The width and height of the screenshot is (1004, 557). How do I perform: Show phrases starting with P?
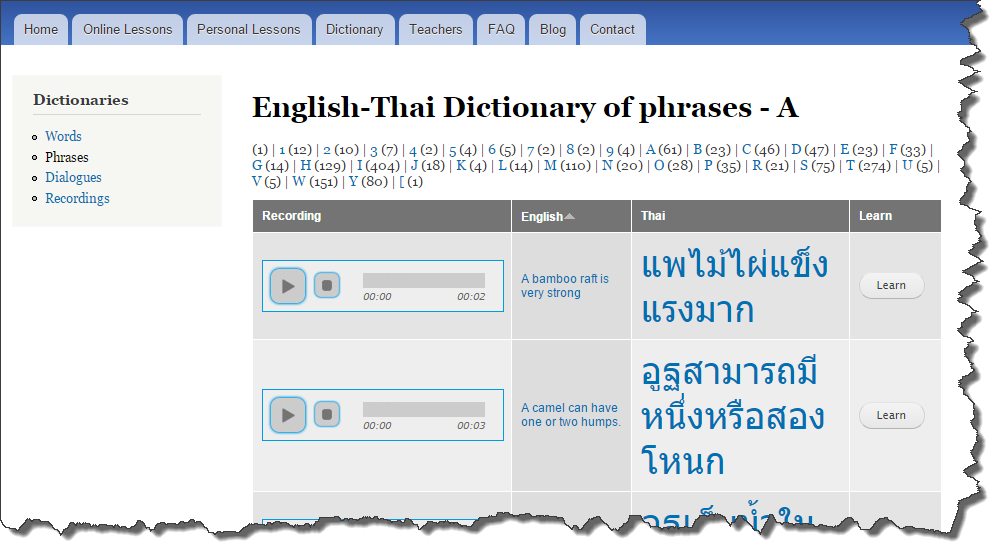point(708,166)
